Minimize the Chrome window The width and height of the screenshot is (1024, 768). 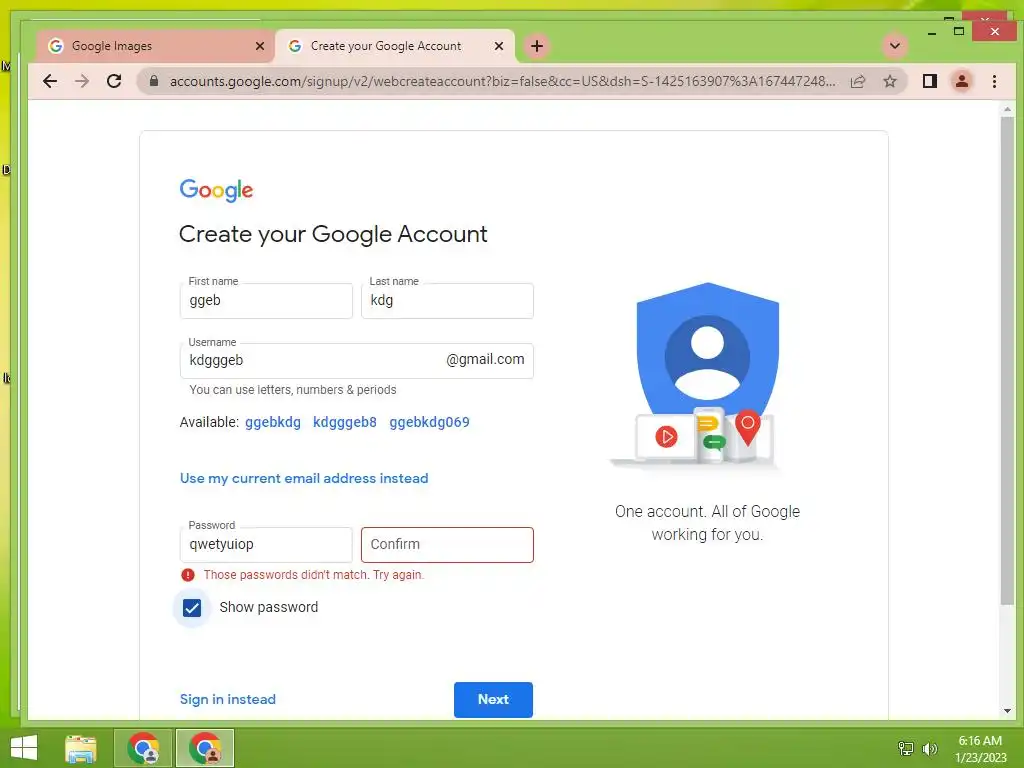coord(931,33)
